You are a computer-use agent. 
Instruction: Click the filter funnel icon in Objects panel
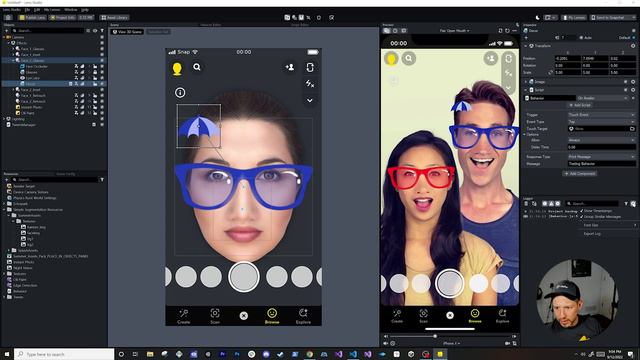point(102,31)
